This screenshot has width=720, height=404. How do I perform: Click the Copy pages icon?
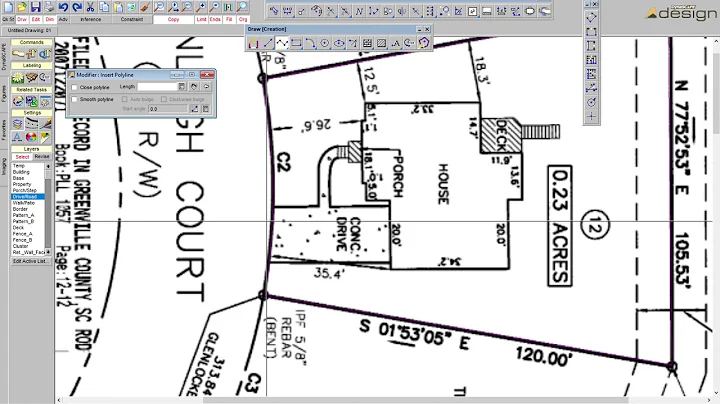tap(104, 7)
